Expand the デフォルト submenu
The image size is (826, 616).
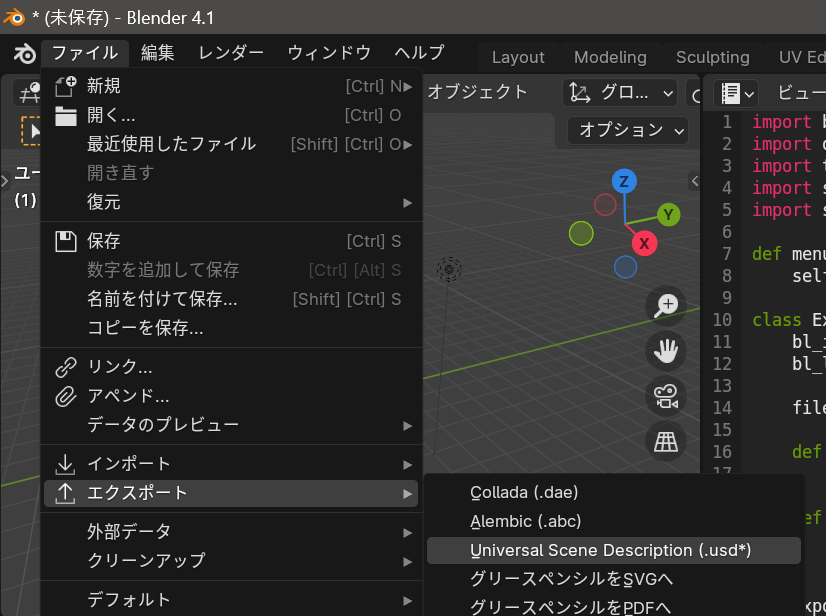(x=232, y=600)
